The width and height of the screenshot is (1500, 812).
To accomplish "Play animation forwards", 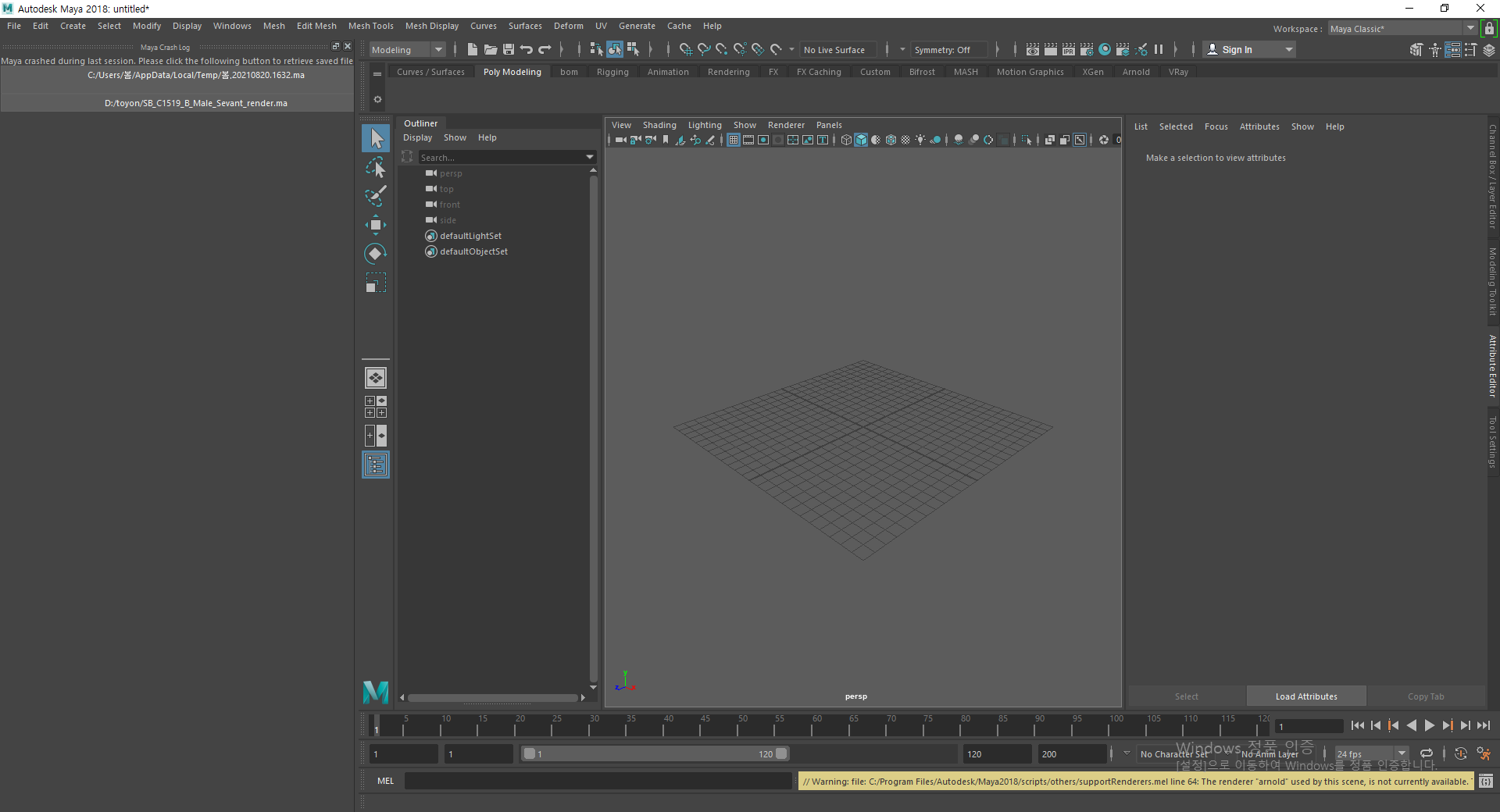I will coord(1429,725).
